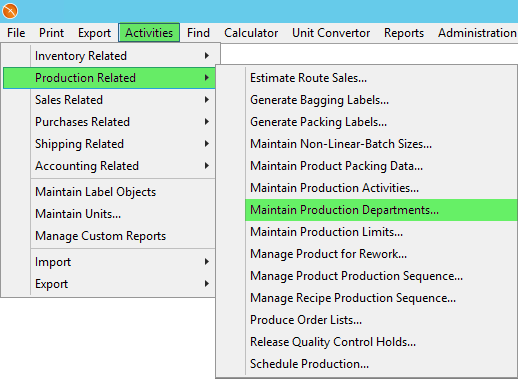Open the Print menu
Viewport: 518px width, 379px height.
tap(51, 33)
